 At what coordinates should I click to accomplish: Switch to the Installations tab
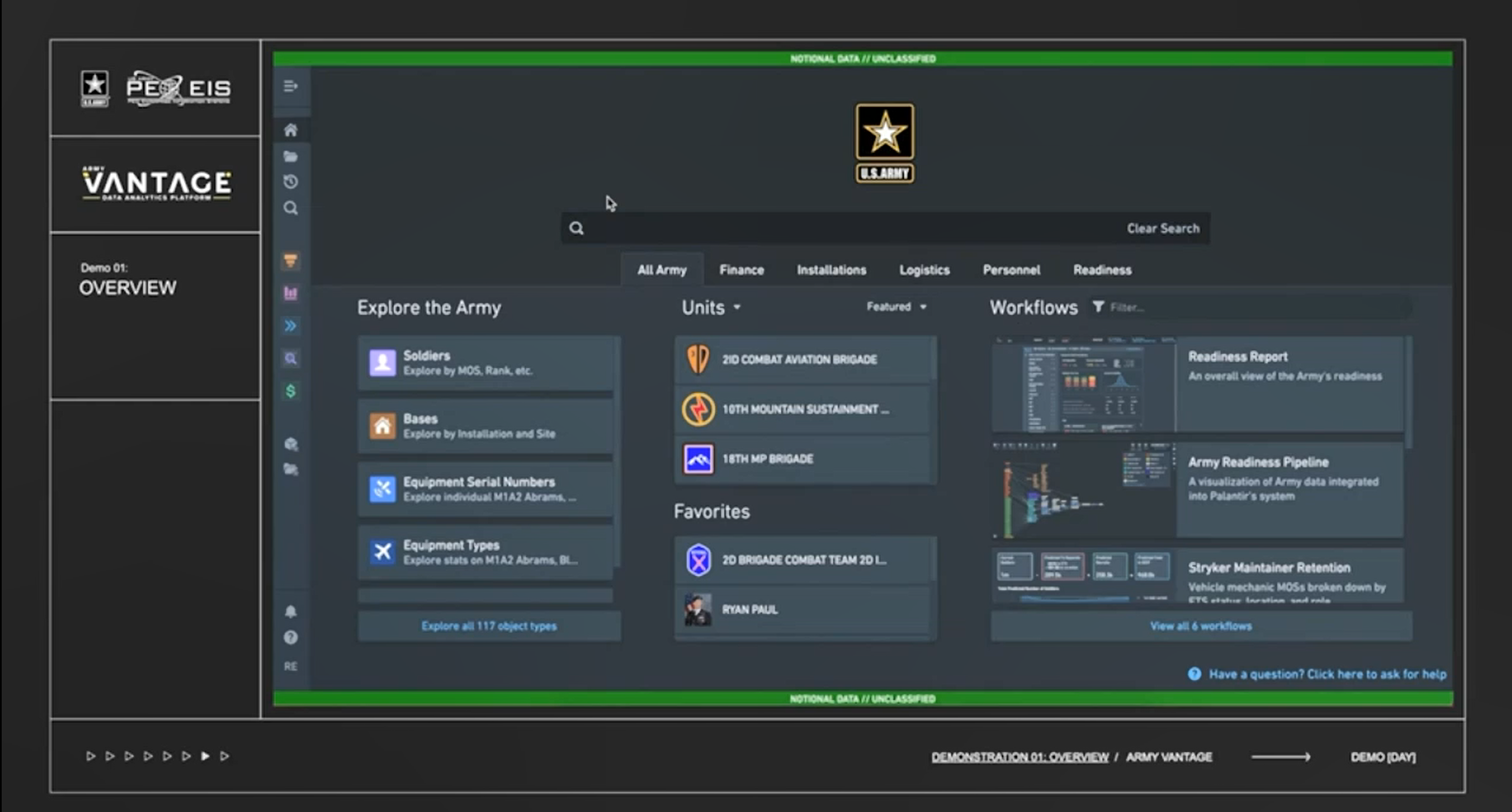(831, 270)
